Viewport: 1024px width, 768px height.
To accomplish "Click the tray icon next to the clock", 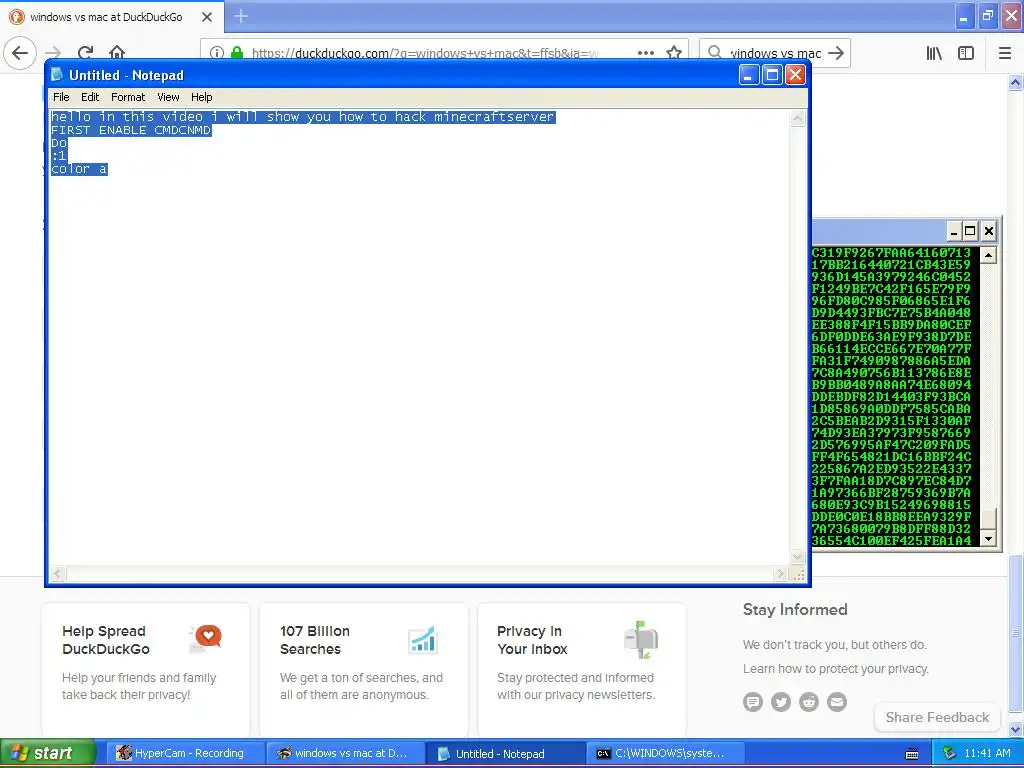I will click(x=949, y=753).
